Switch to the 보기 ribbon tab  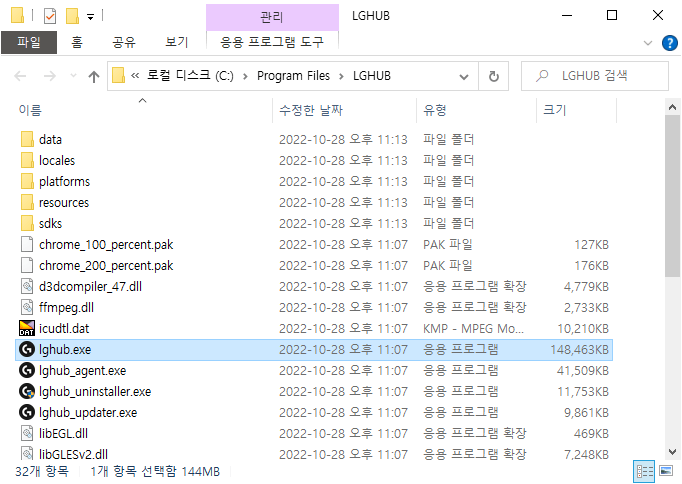(177, 43)
